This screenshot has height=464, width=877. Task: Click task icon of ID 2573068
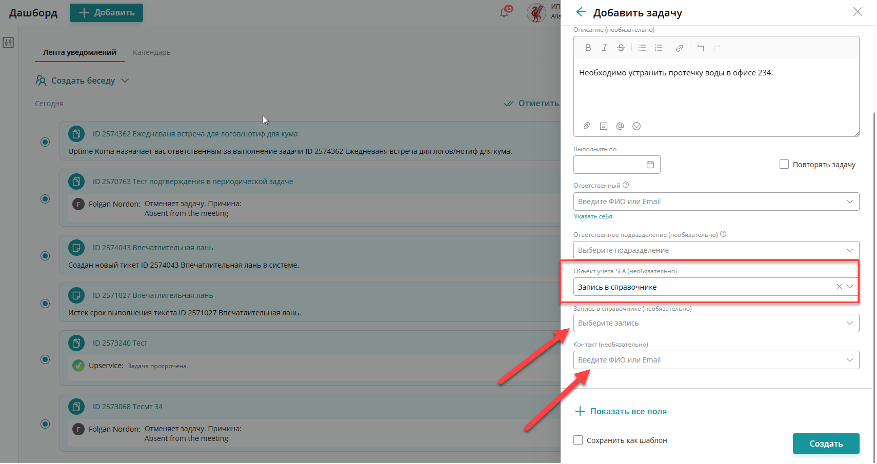(76, 406)
